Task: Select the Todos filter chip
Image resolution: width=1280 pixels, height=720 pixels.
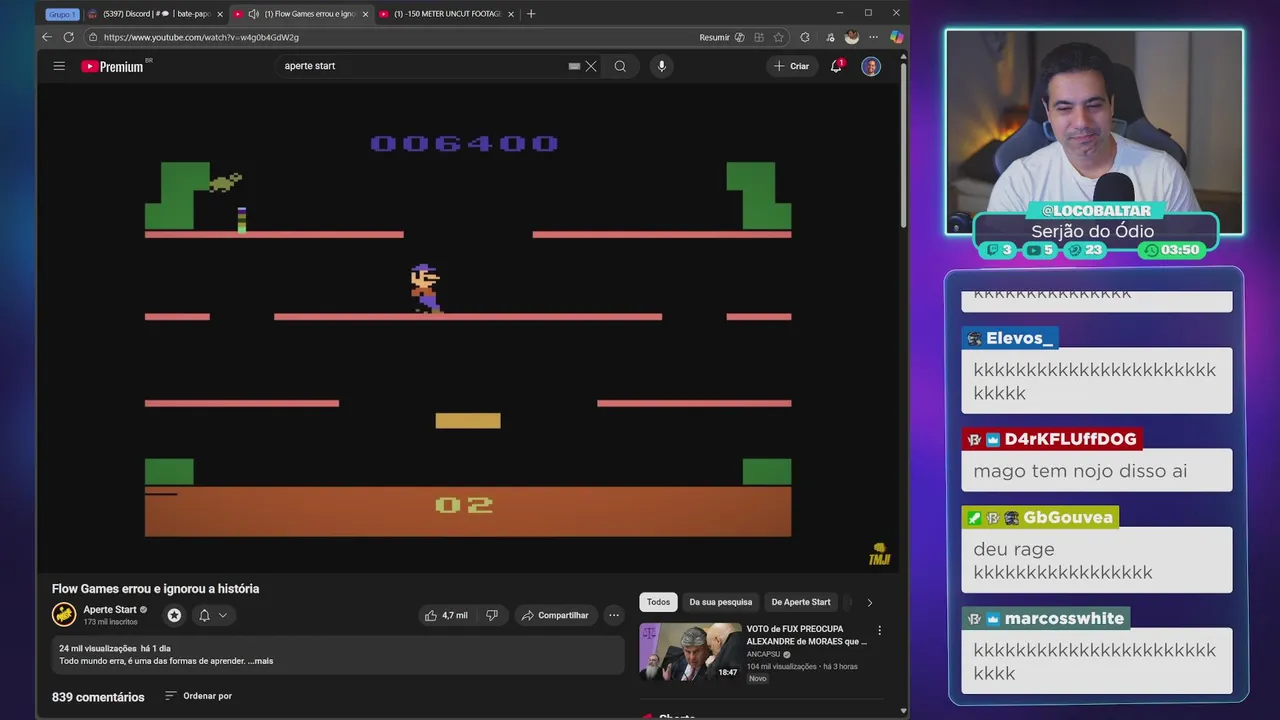Action: 658,602
